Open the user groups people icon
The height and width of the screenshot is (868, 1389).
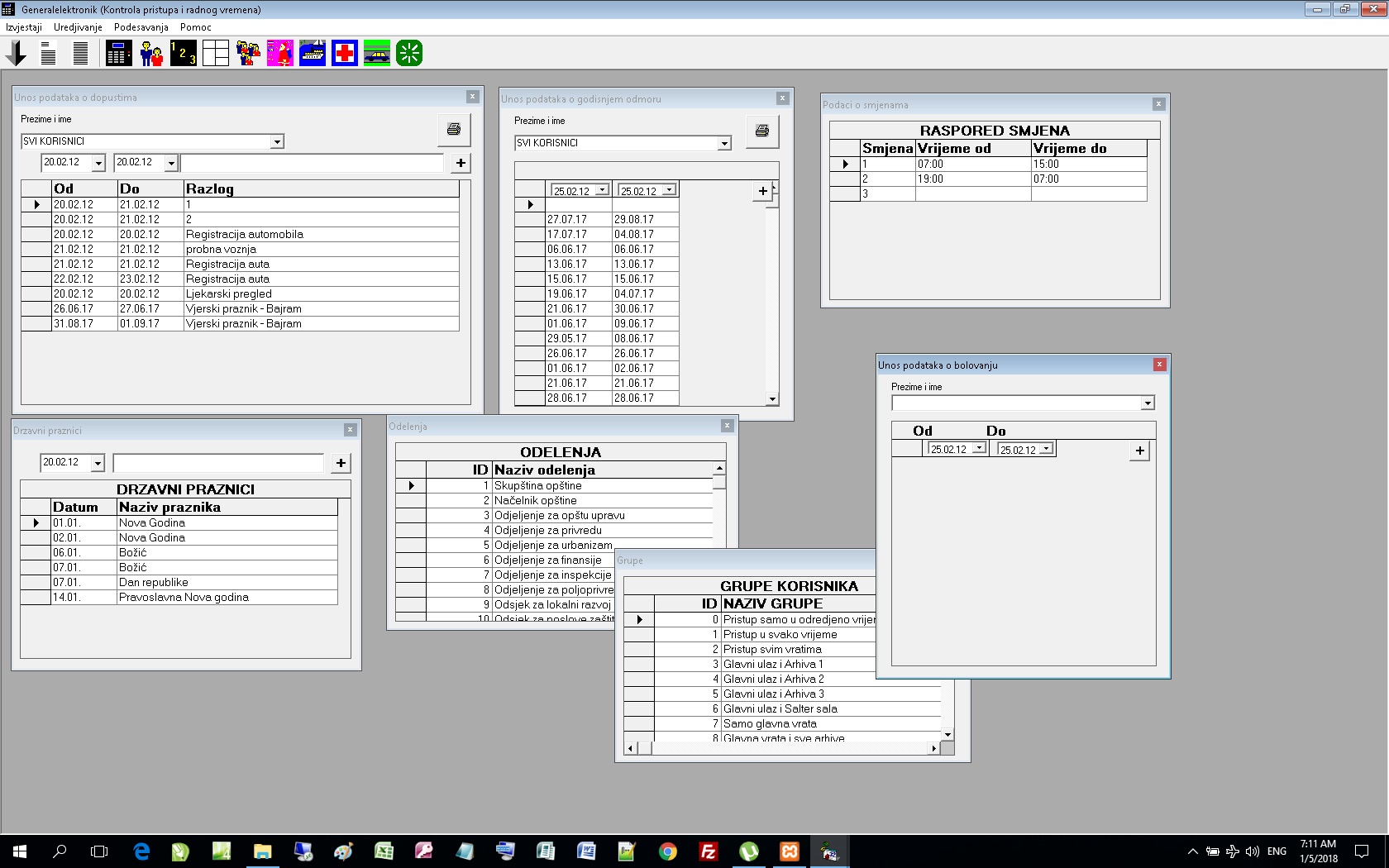point(248,54)
